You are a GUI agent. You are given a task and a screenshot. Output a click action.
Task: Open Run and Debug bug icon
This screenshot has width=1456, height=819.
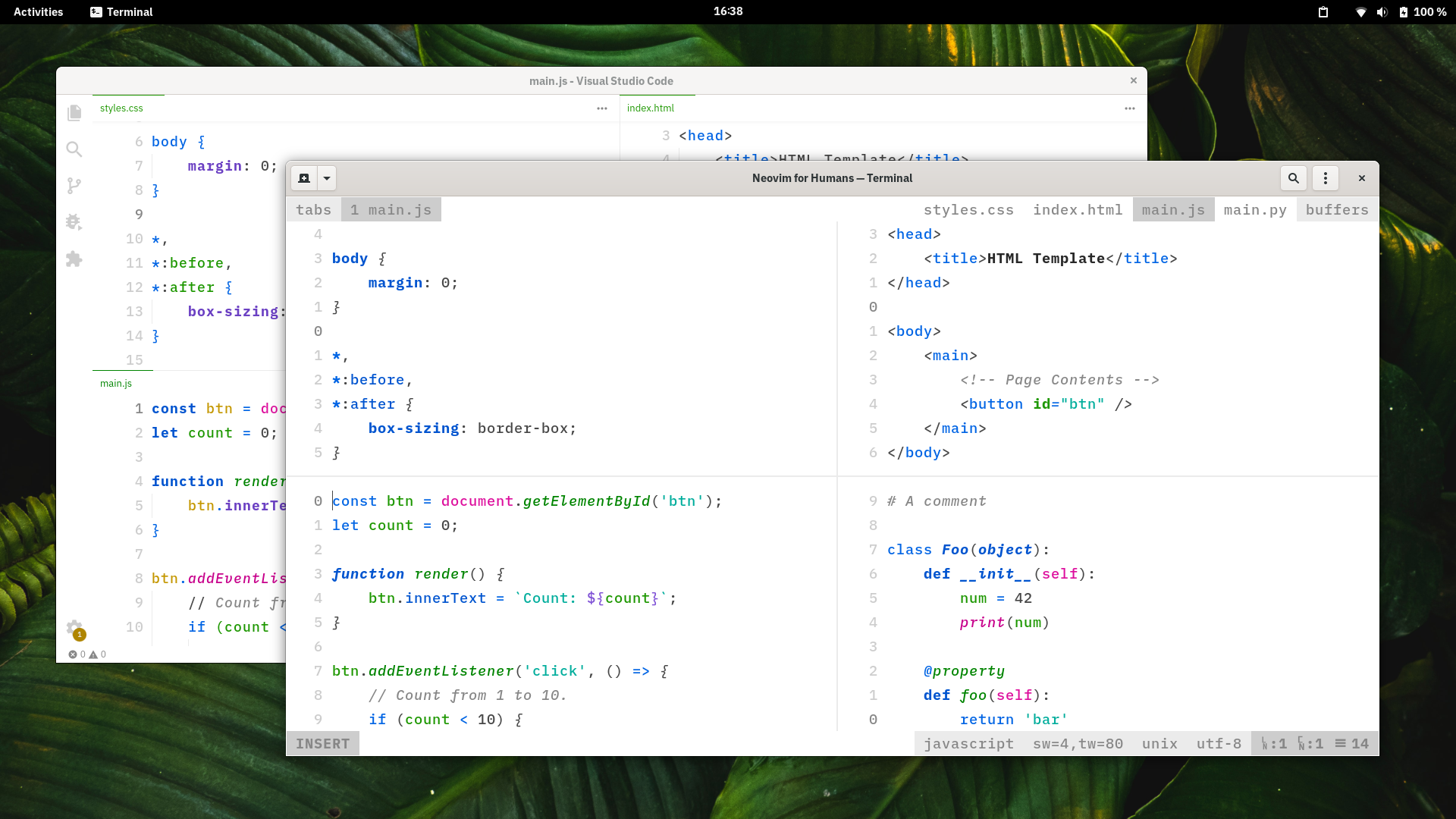pos(74,222)
